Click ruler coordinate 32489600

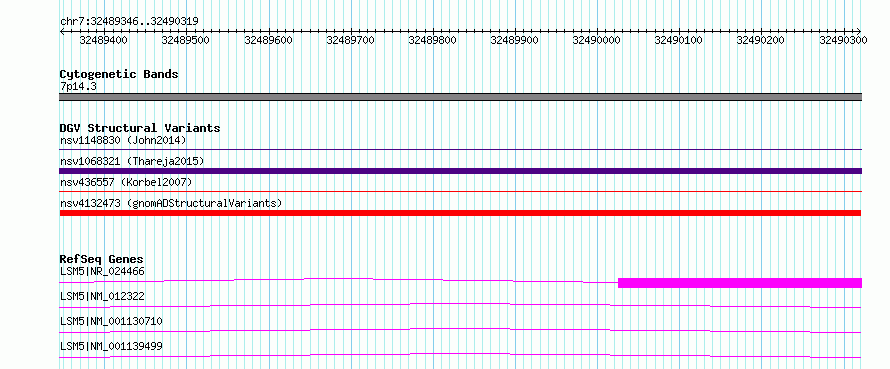pos(268,40)
